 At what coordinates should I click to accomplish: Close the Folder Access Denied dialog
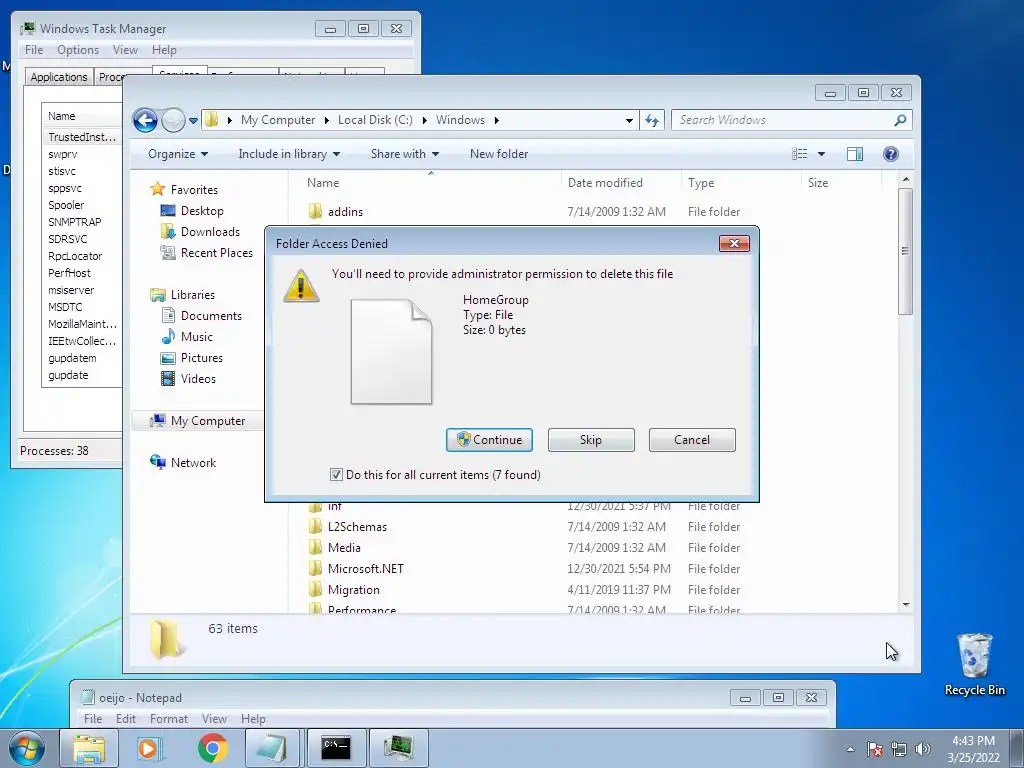pos(734,244)
